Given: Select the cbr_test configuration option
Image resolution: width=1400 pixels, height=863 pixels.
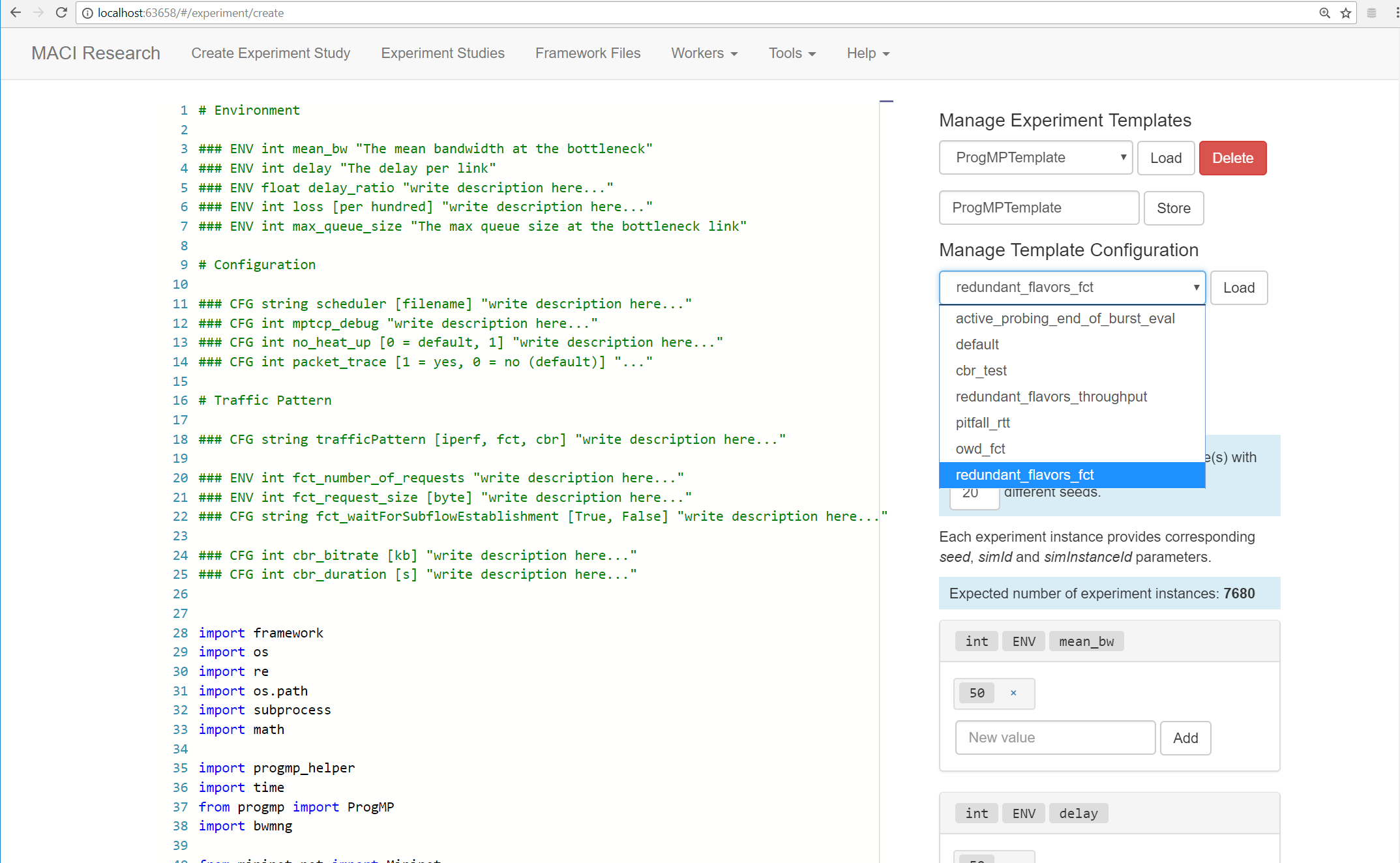Looking at the screenshot, I should pyautogui.click(x=981, y=370).
